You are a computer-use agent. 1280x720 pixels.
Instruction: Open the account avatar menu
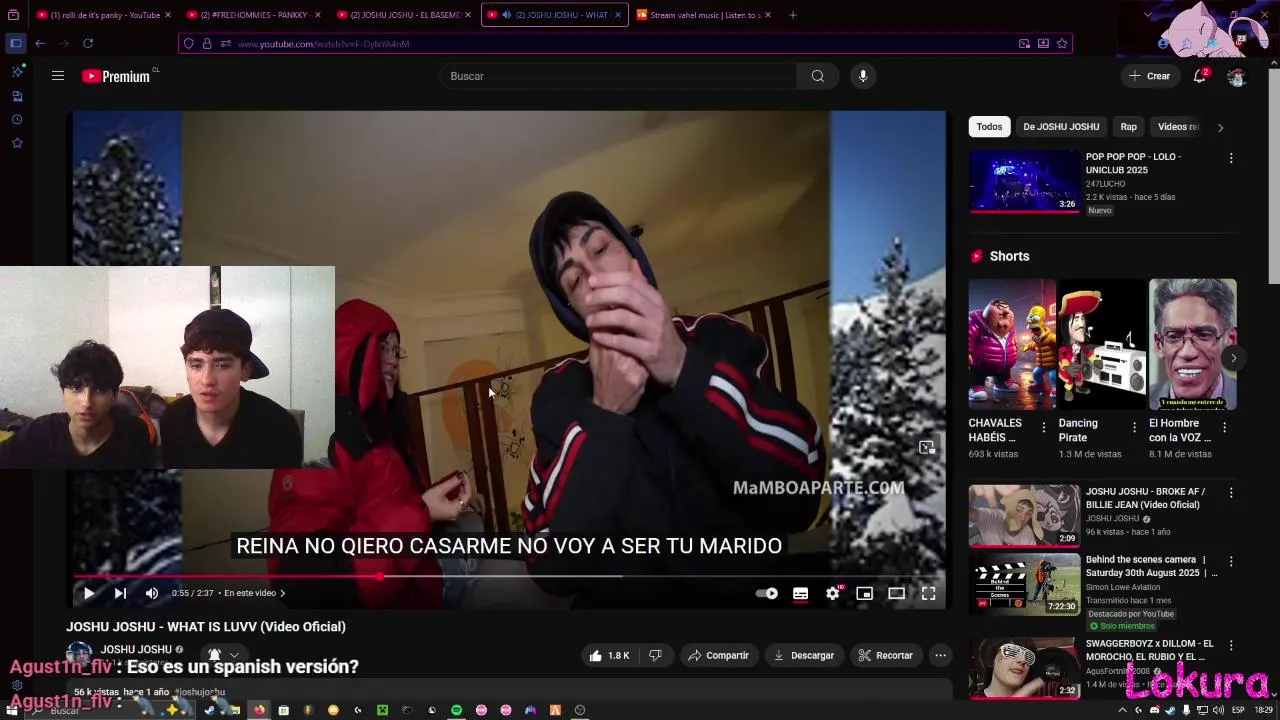(x=1237, y=76)
